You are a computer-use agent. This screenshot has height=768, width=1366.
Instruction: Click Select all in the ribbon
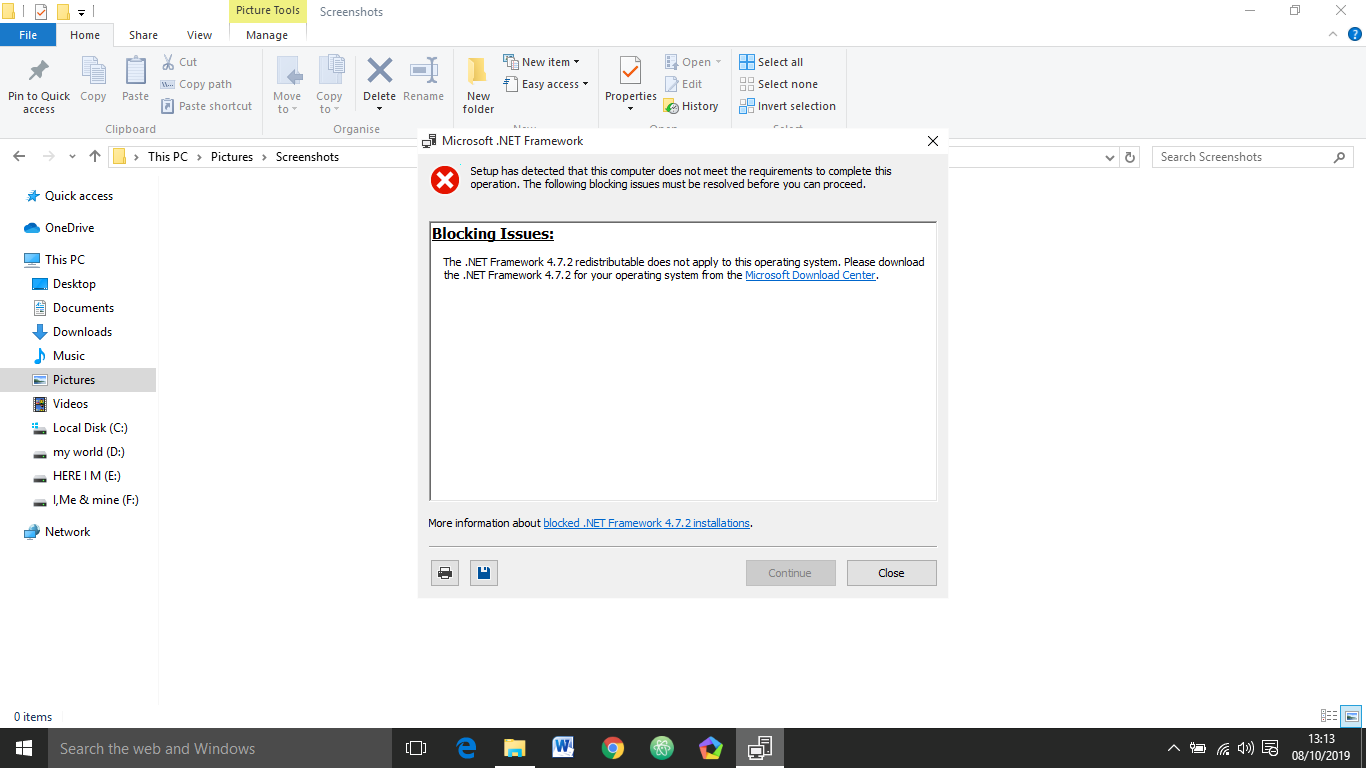point(771,62)
